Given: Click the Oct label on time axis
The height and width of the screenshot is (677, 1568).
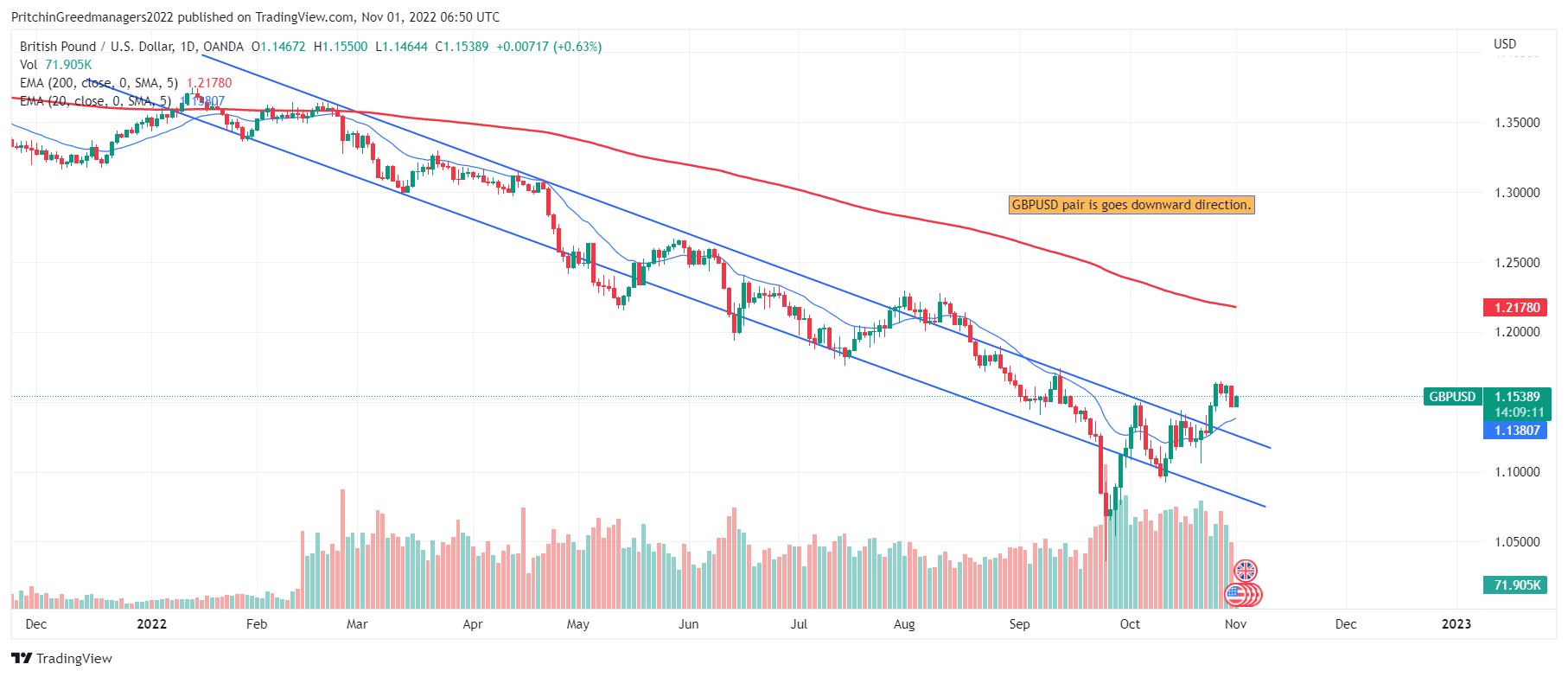Looking at the screenshot, I should tap(1130, 624).
